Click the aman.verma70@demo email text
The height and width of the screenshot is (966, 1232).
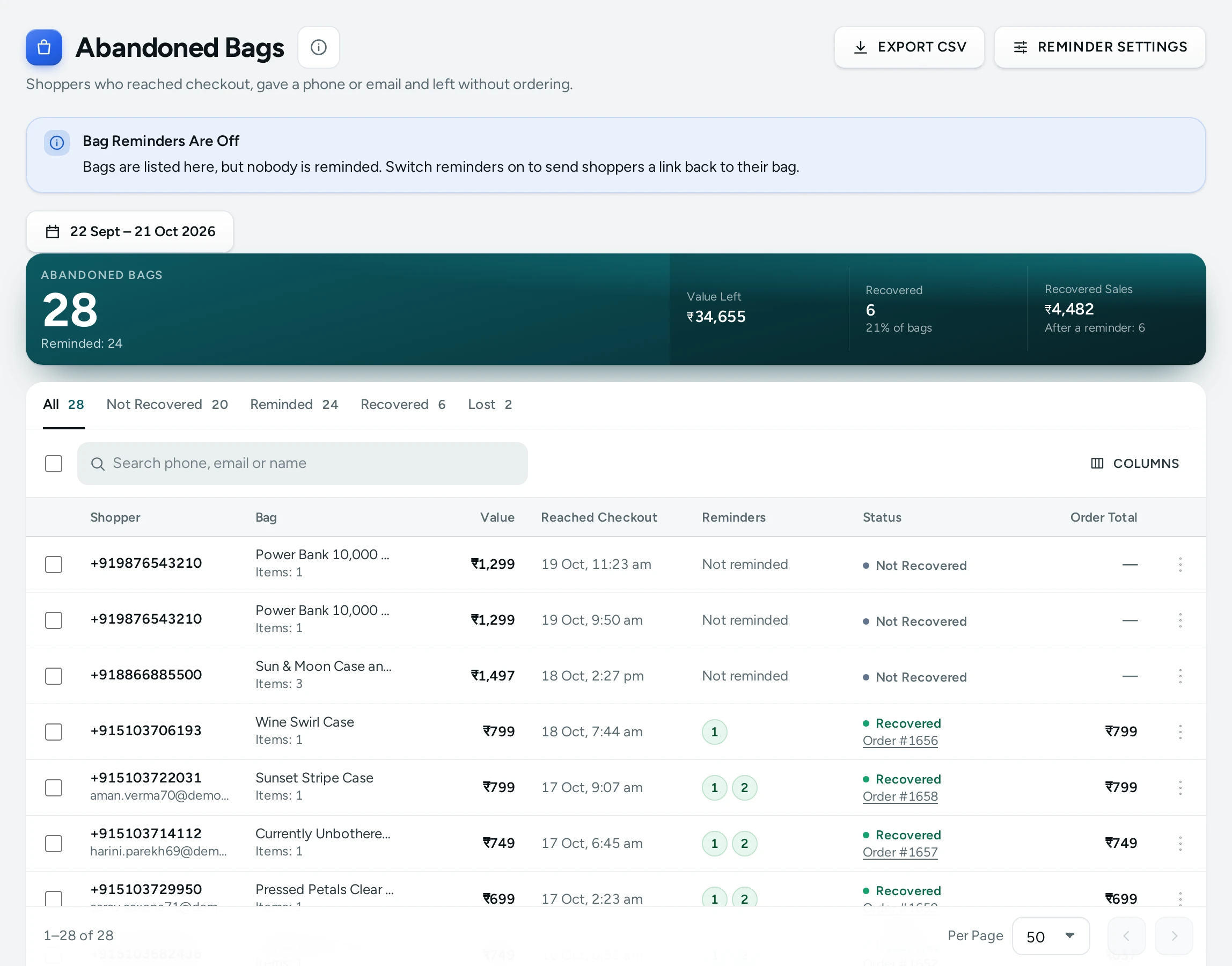(x=159, y=796)
